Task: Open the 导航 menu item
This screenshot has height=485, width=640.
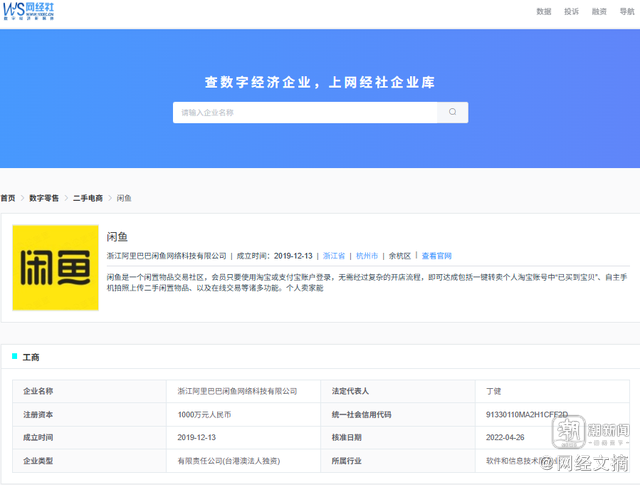Action: point(627,12)
